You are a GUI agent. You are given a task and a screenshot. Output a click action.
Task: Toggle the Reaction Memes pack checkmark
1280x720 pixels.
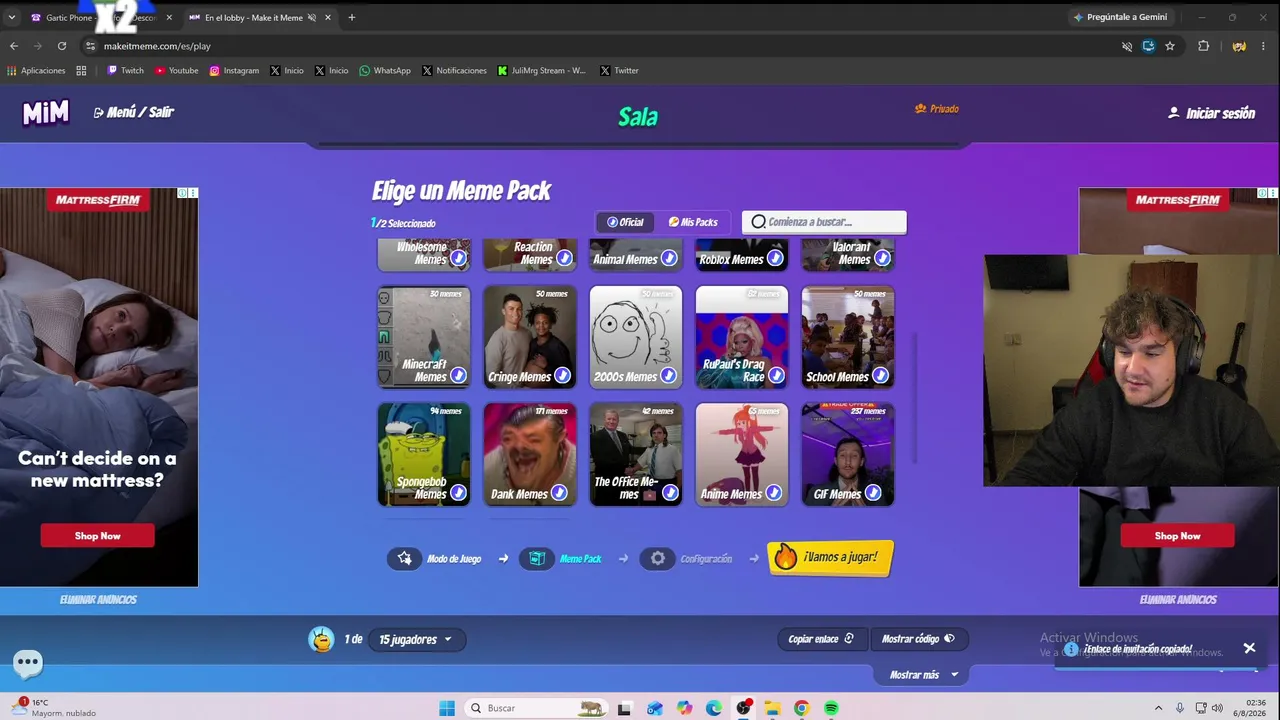564,258
